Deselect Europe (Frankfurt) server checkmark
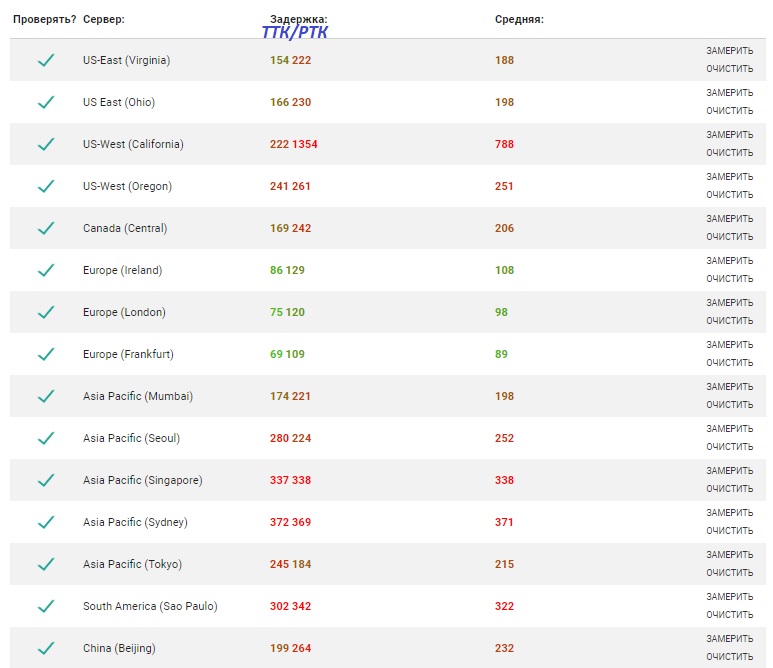Viewport: 773px width, 668px height. click(45, 354)
